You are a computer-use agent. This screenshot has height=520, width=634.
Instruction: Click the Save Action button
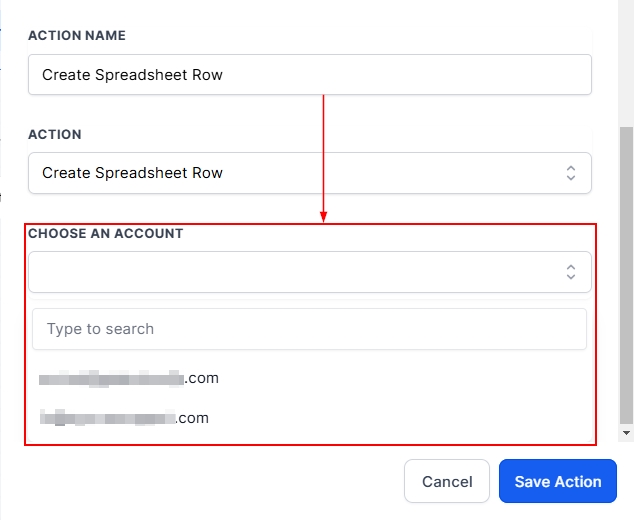tap(558, 482)
